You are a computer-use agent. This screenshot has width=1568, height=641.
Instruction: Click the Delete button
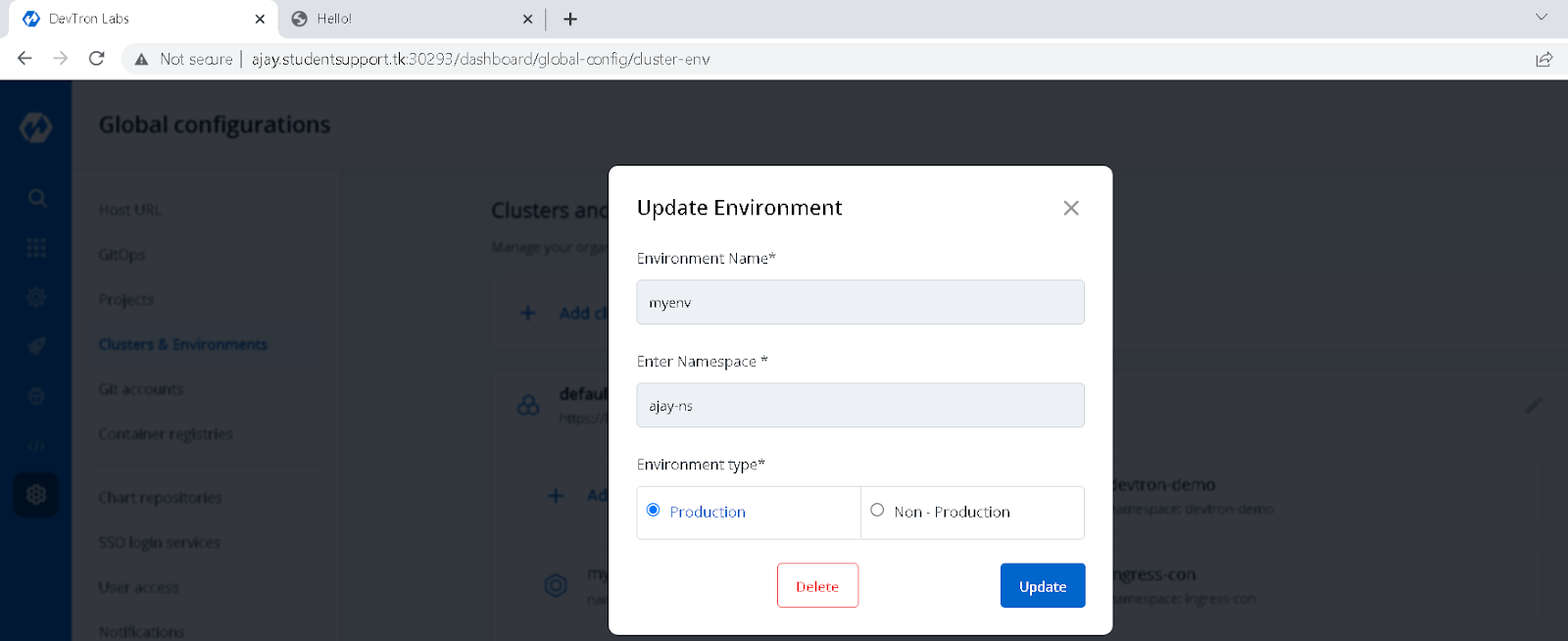pos(817,585)
